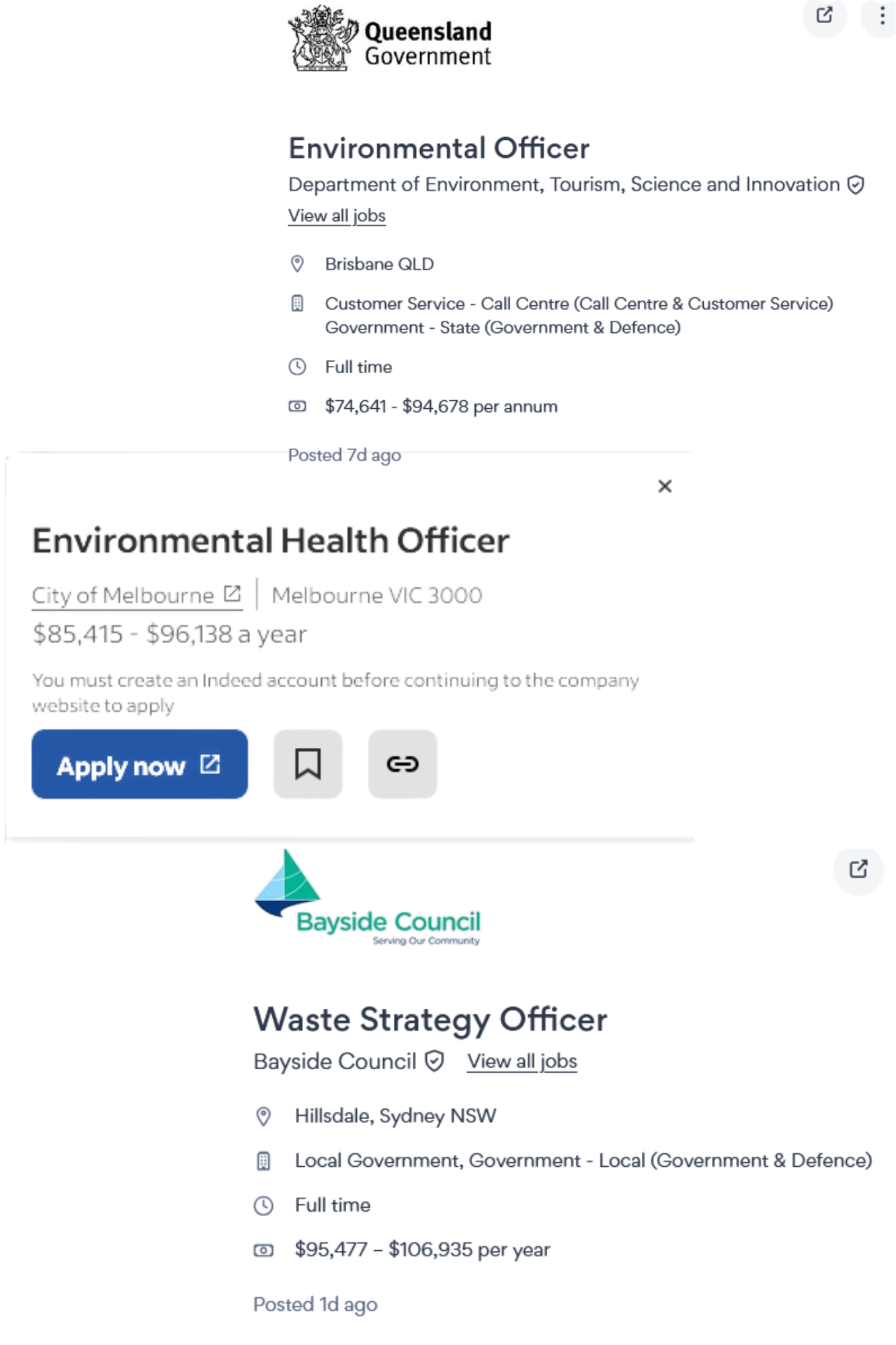The height and width of the screenshot is (1345, 896).
Task: Select the Bayside Council employer name
Action: pyautogui.click(x=335, y=1061)
